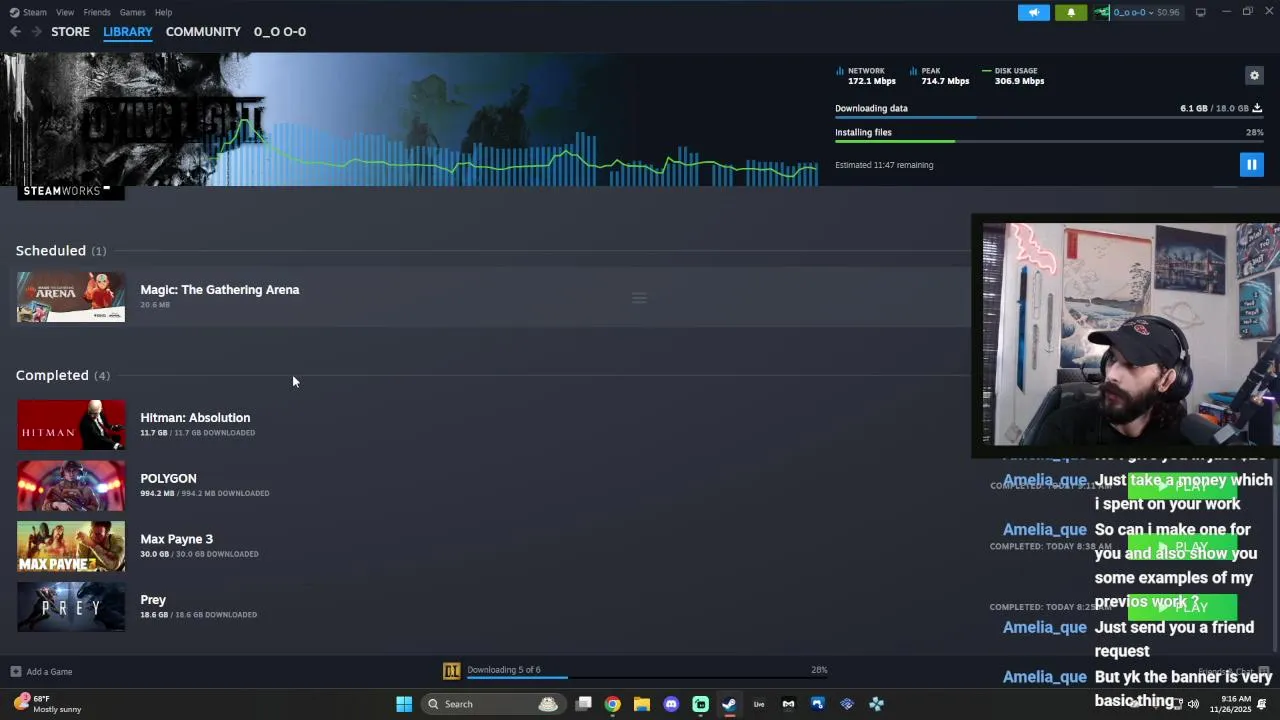
Task: Open the View menu
Action: [65, 12]
